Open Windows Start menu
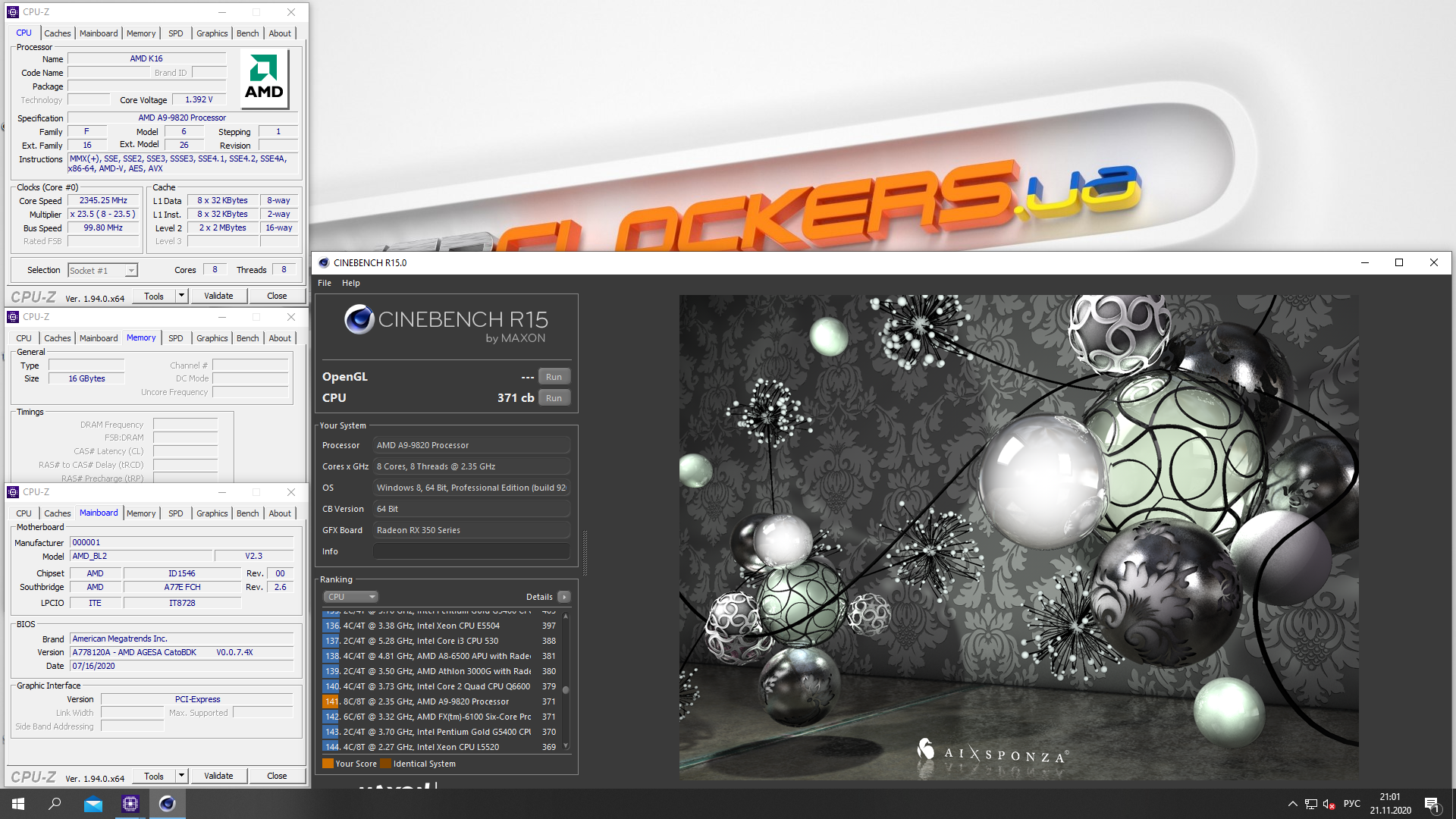 pyautogui.click(x=18, y=804)
